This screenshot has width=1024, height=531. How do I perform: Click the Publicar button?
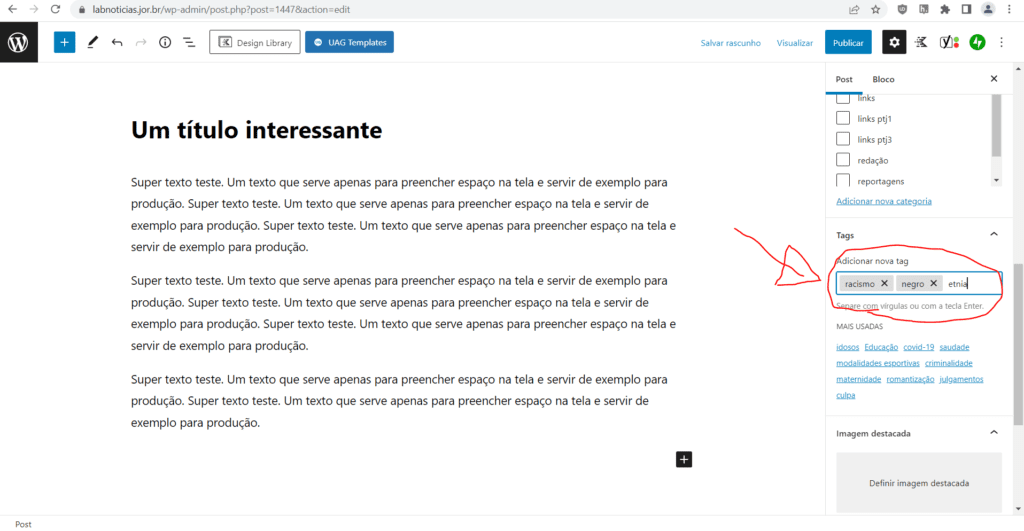[847, 42]
